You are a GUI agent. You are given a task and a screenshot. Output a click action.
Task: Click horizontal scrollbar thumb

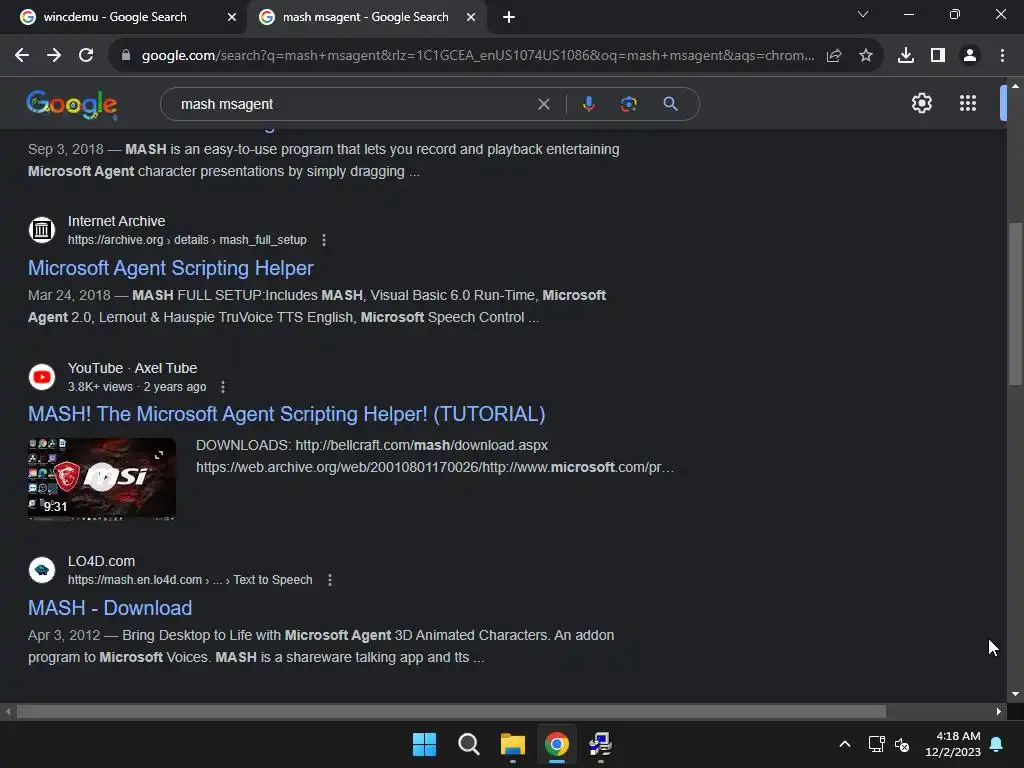pyautogui.click(x=451, y=711)
